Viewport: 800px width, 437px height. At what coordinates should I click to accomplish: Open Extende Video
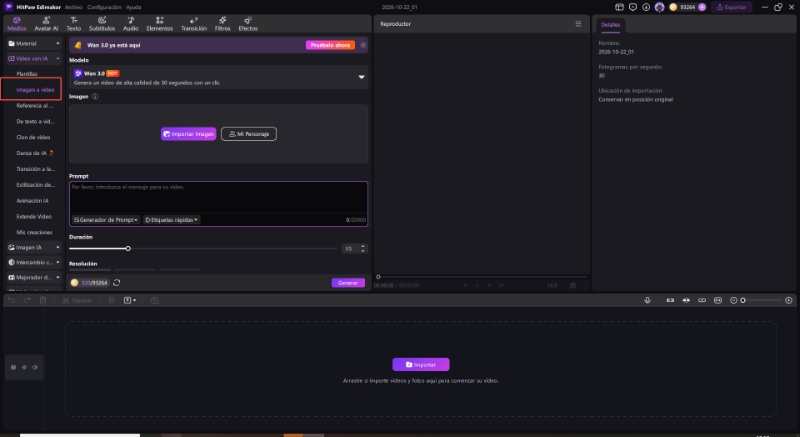34,216
